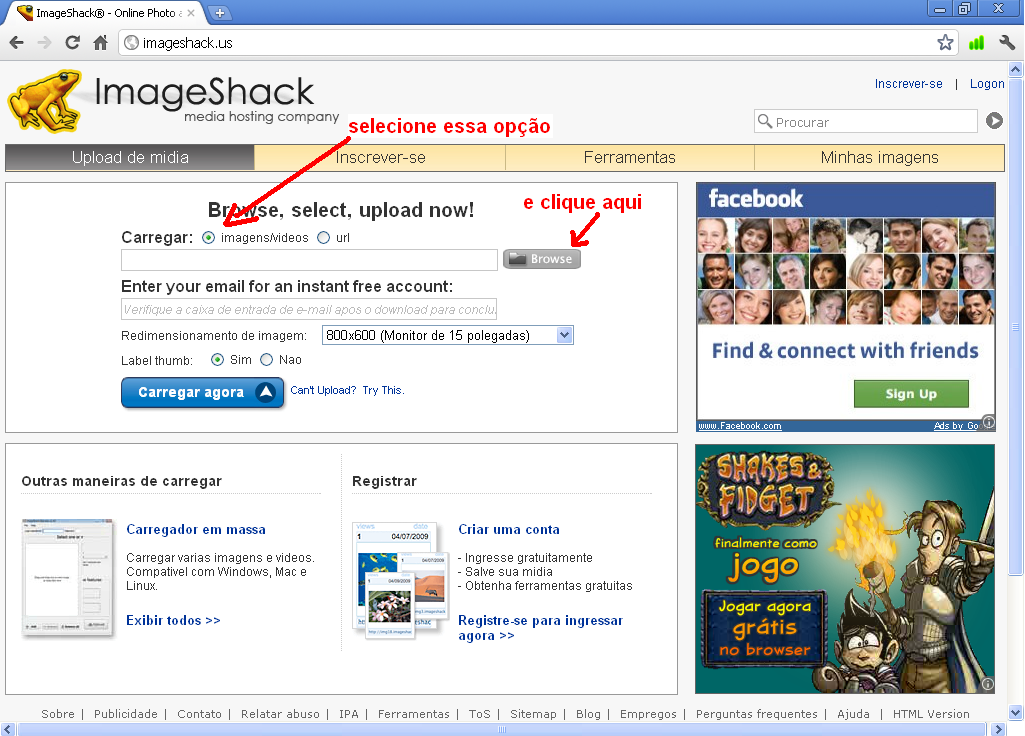Screen dimensions: 1025x736
Task: Select the url radio option
Action: (x=324, y=238)
